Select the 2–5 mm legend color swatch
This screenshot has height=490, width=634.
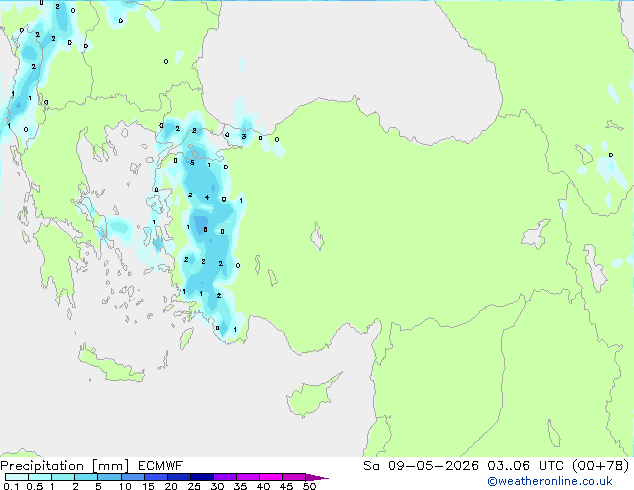(86, 477)
